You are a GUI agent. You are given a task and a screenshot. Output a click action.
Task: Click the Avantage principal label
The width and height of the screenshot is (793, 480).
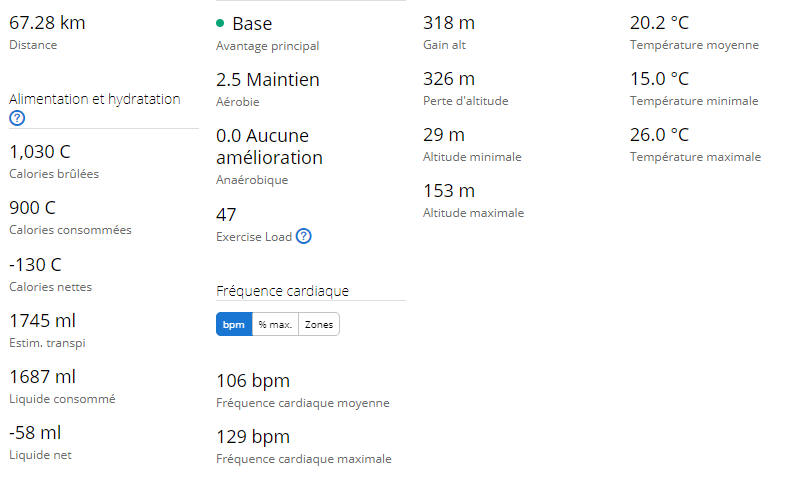[268, 46]
